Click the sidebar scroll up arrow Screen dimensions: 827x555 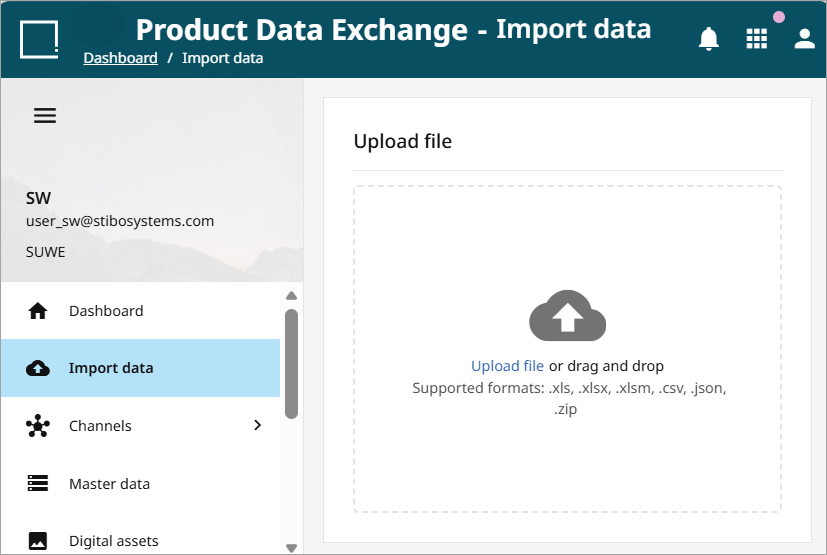click(x=291, y=295)
